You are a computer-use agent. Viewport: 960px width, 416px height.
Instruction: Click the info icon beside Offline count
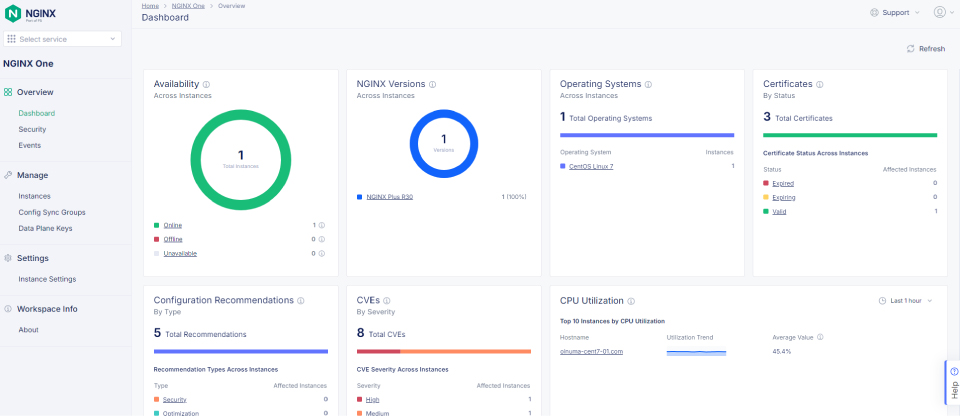click(321, 240)
